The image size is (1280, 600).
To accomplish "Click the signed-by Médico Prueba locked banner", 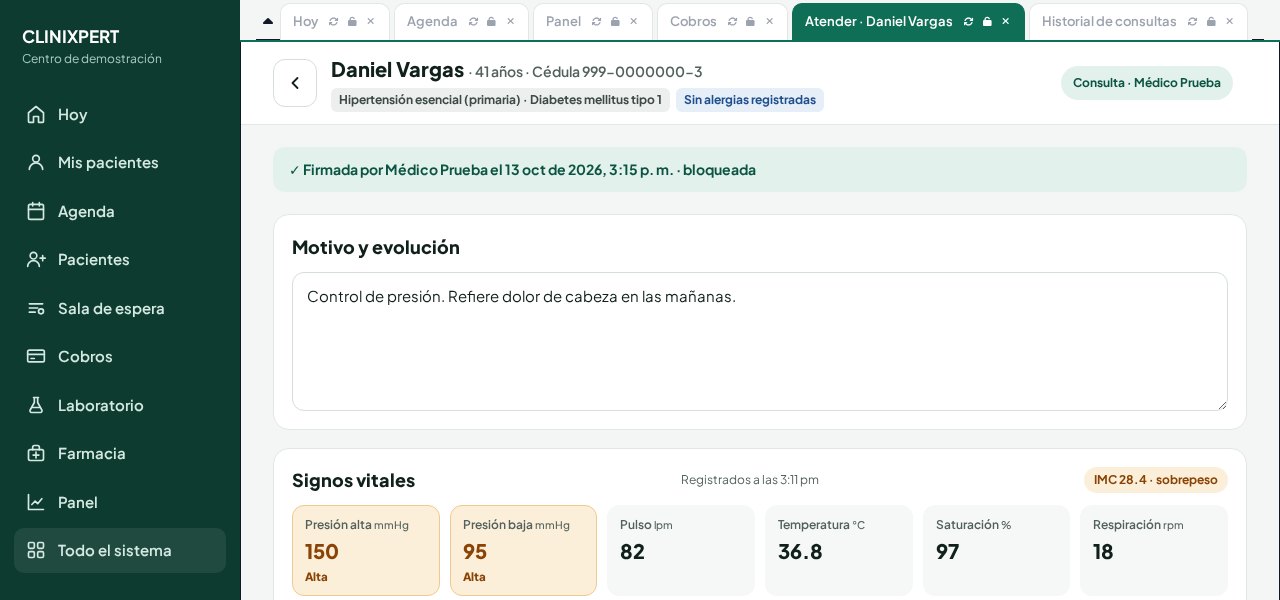I will (x=760, y=170).
